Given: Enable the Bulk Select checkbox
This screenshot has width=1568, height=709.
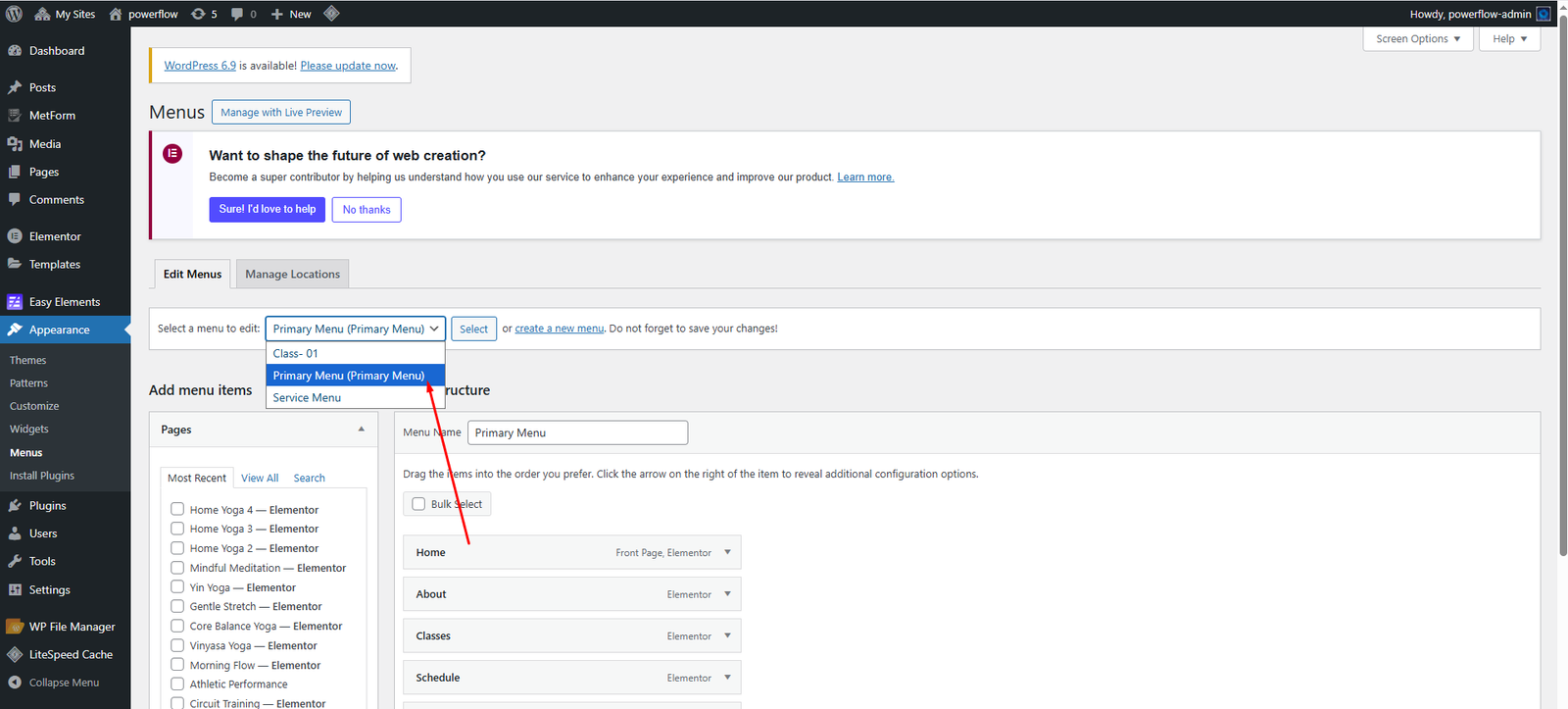Looking at the screenshot, I should [x=418, y=504].
